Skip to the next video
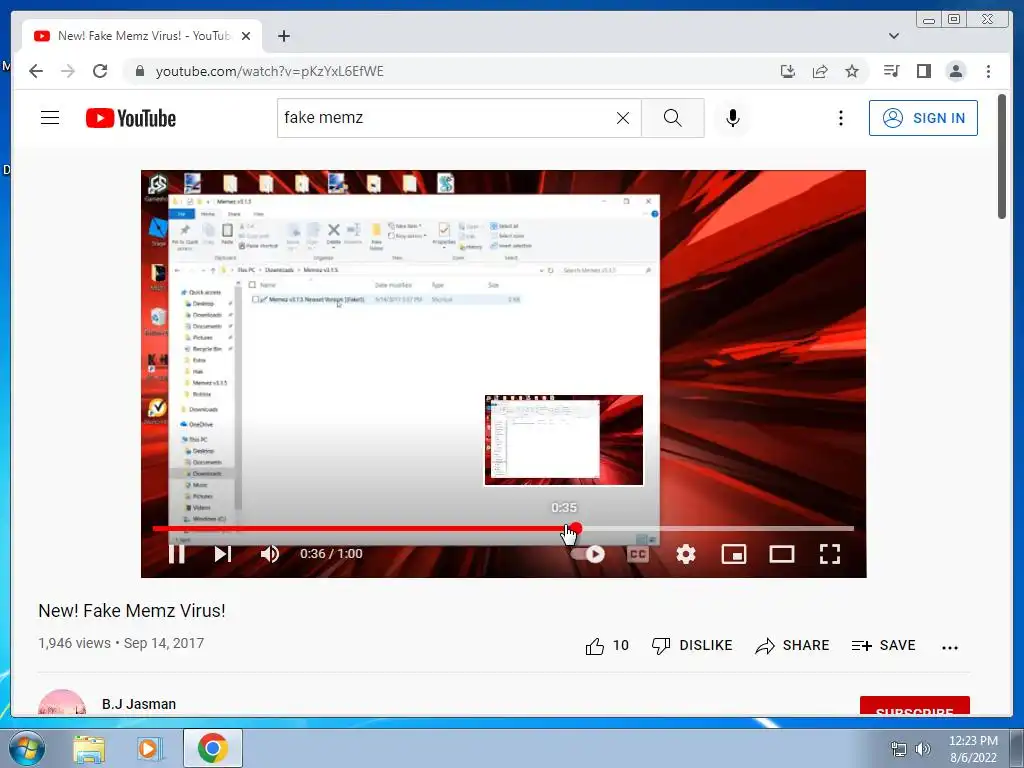 pos(223,554)
